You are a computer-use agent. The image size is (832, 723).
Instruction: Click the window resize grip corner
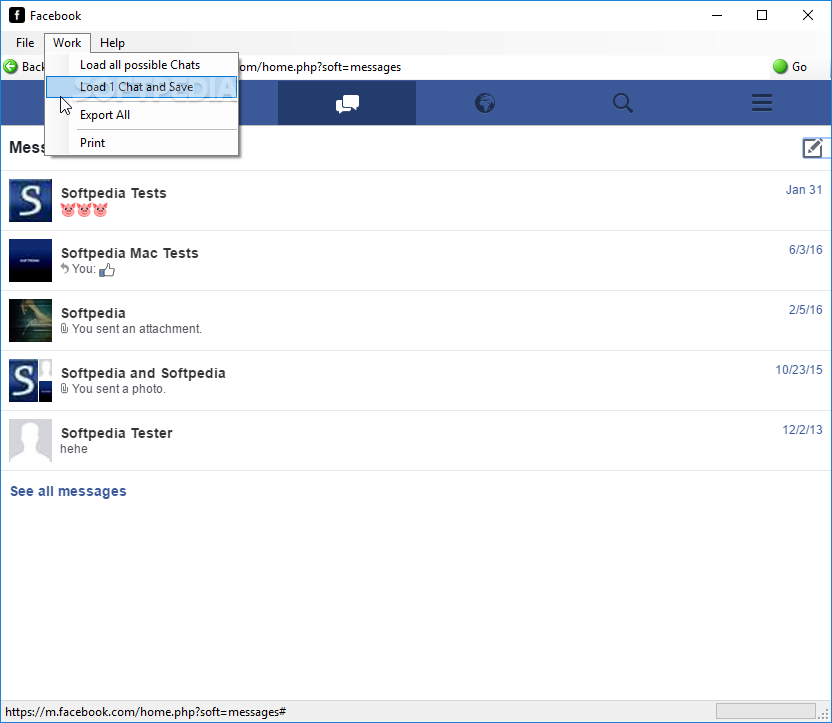pos(825,715)
